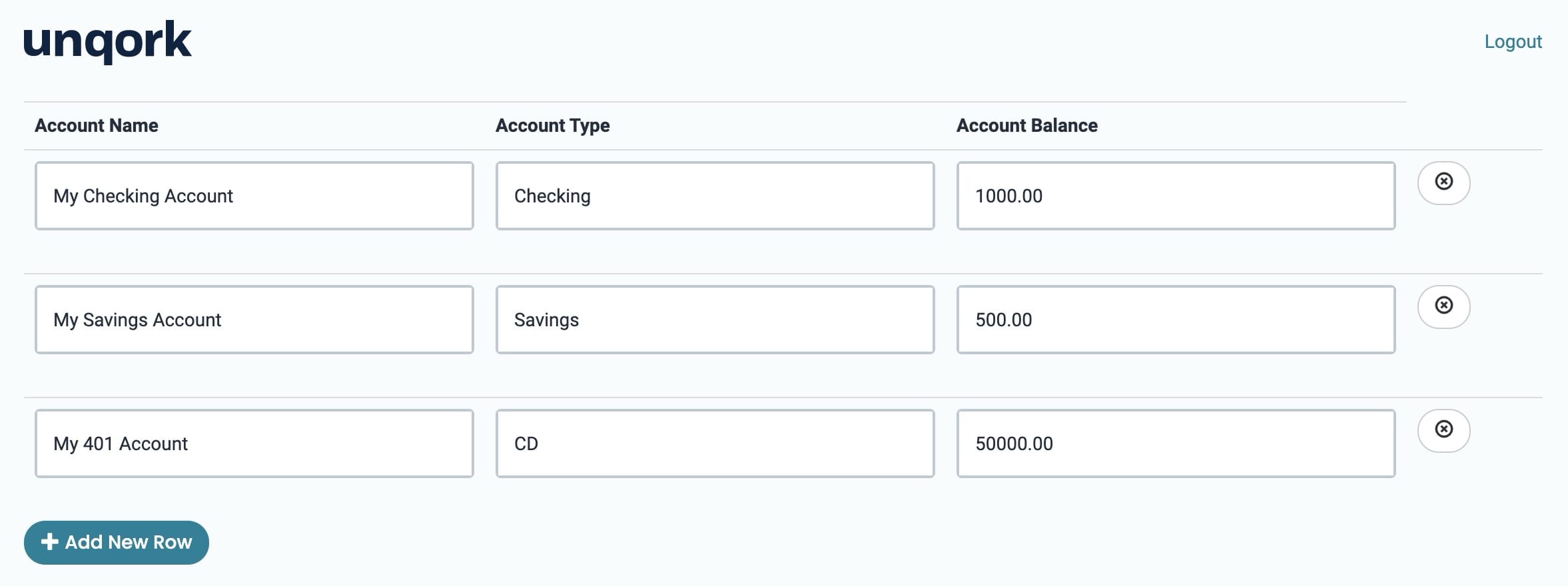Select the 50000.00 balance field
Image resolution: width=1568 pixels, height=586 pixels.
click(x=1176, y=443)
